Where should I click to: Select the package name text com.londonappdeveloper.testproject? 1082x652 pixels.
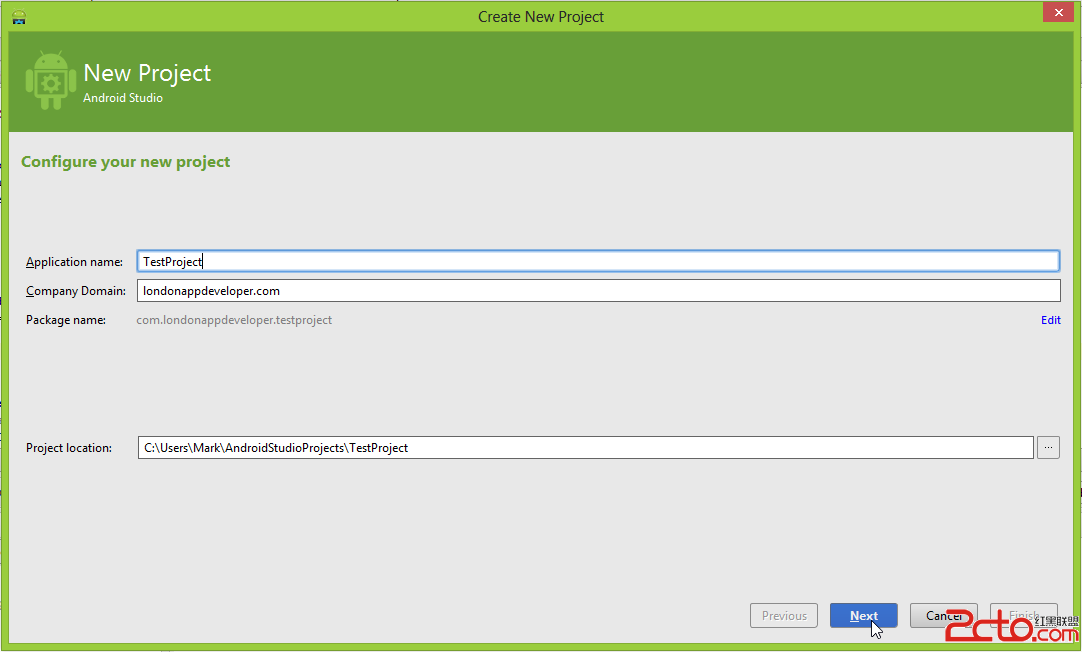coord(234,320)
